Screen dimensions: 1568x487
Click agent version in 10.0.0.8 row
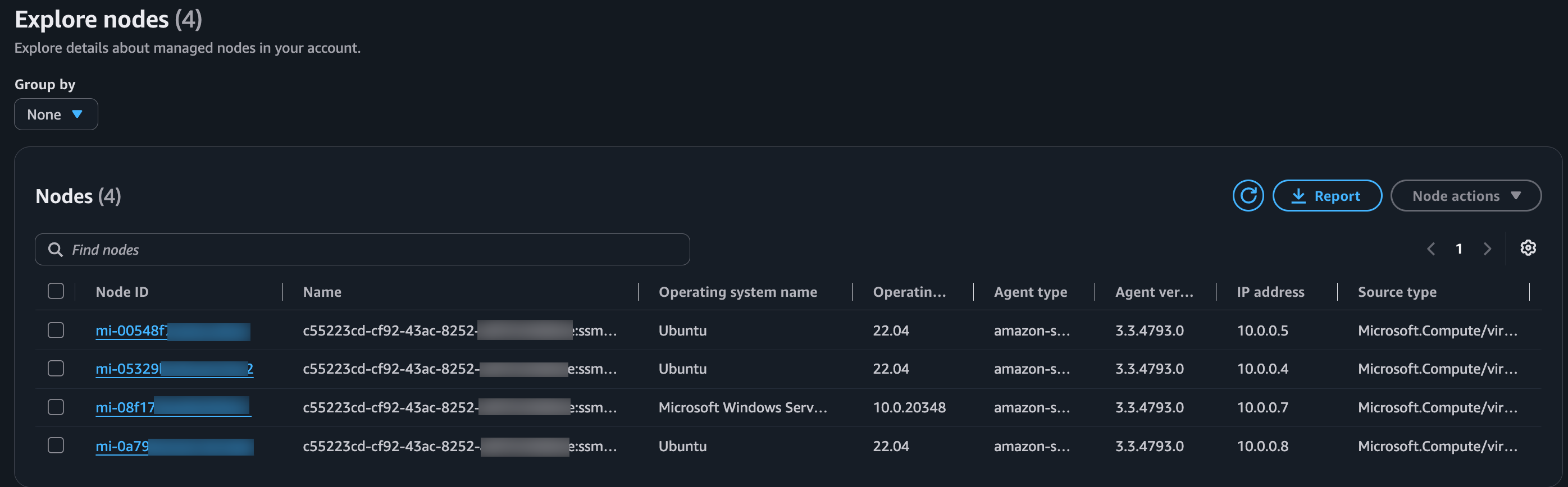click(1149, 446)
